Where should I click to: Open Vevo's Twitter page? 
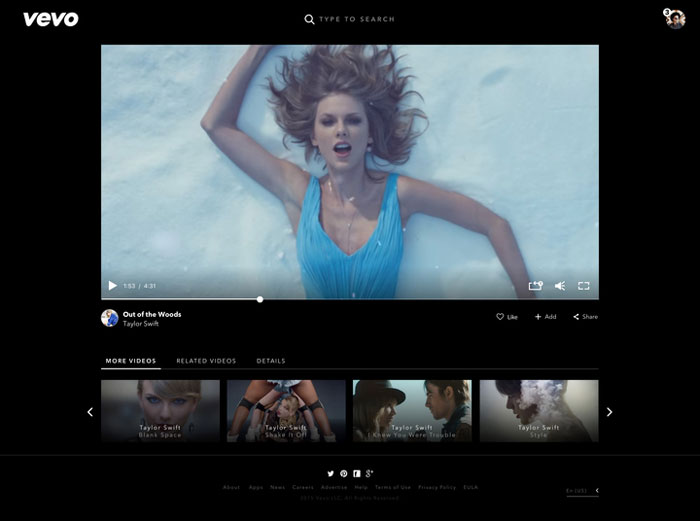(x=330, y=473)
